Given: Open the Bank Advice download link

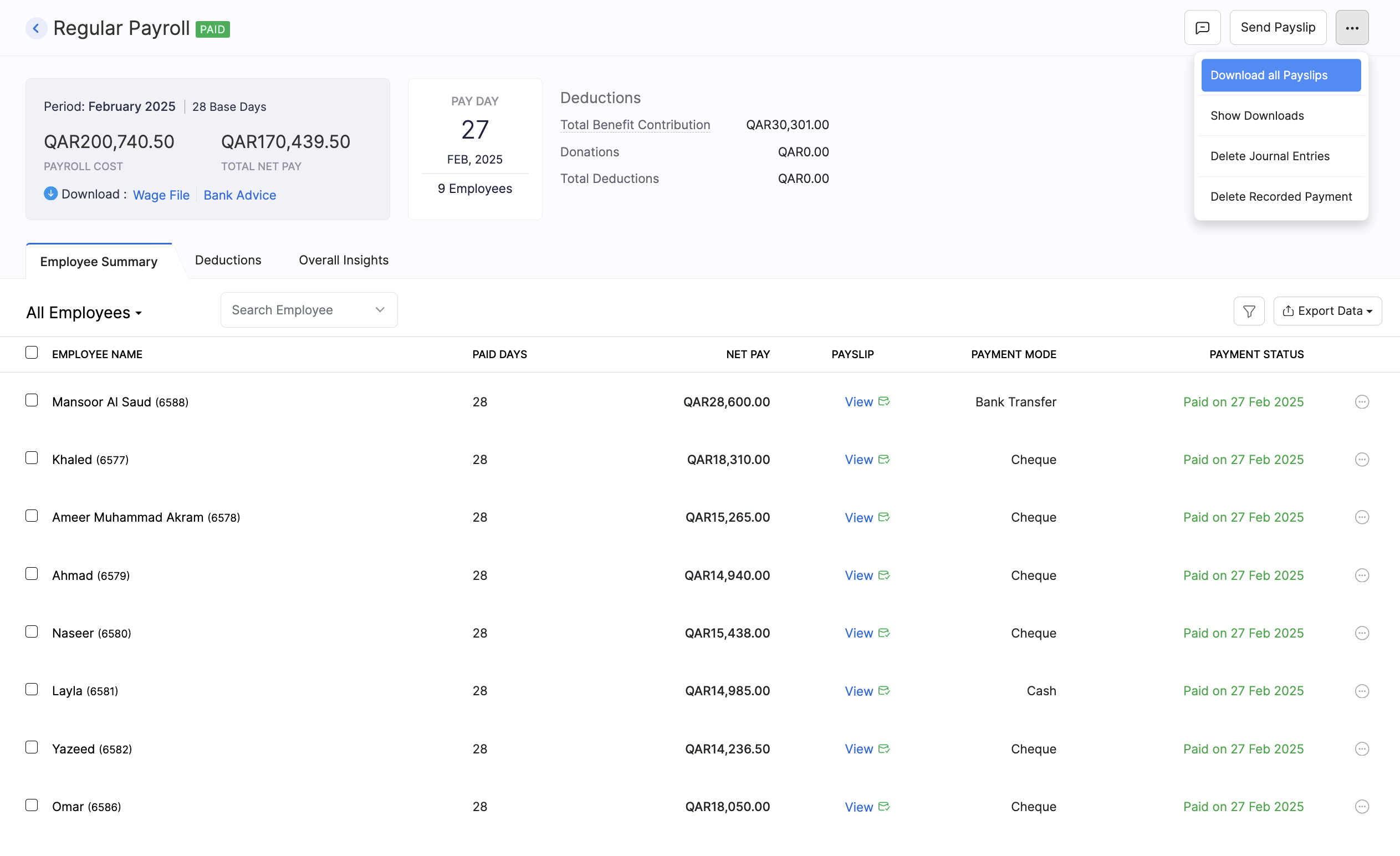Looking at the screenshot, I should point(239,195).
